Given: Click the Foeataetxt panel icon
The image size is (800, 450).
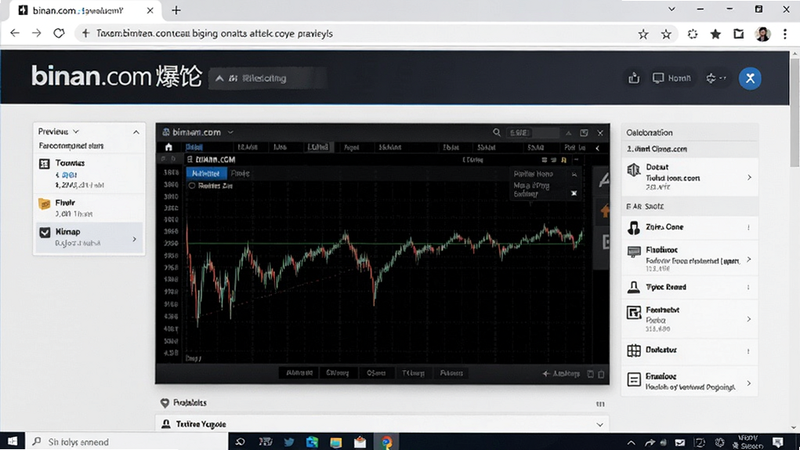Looking at the screenshot, I should (634, 312).
